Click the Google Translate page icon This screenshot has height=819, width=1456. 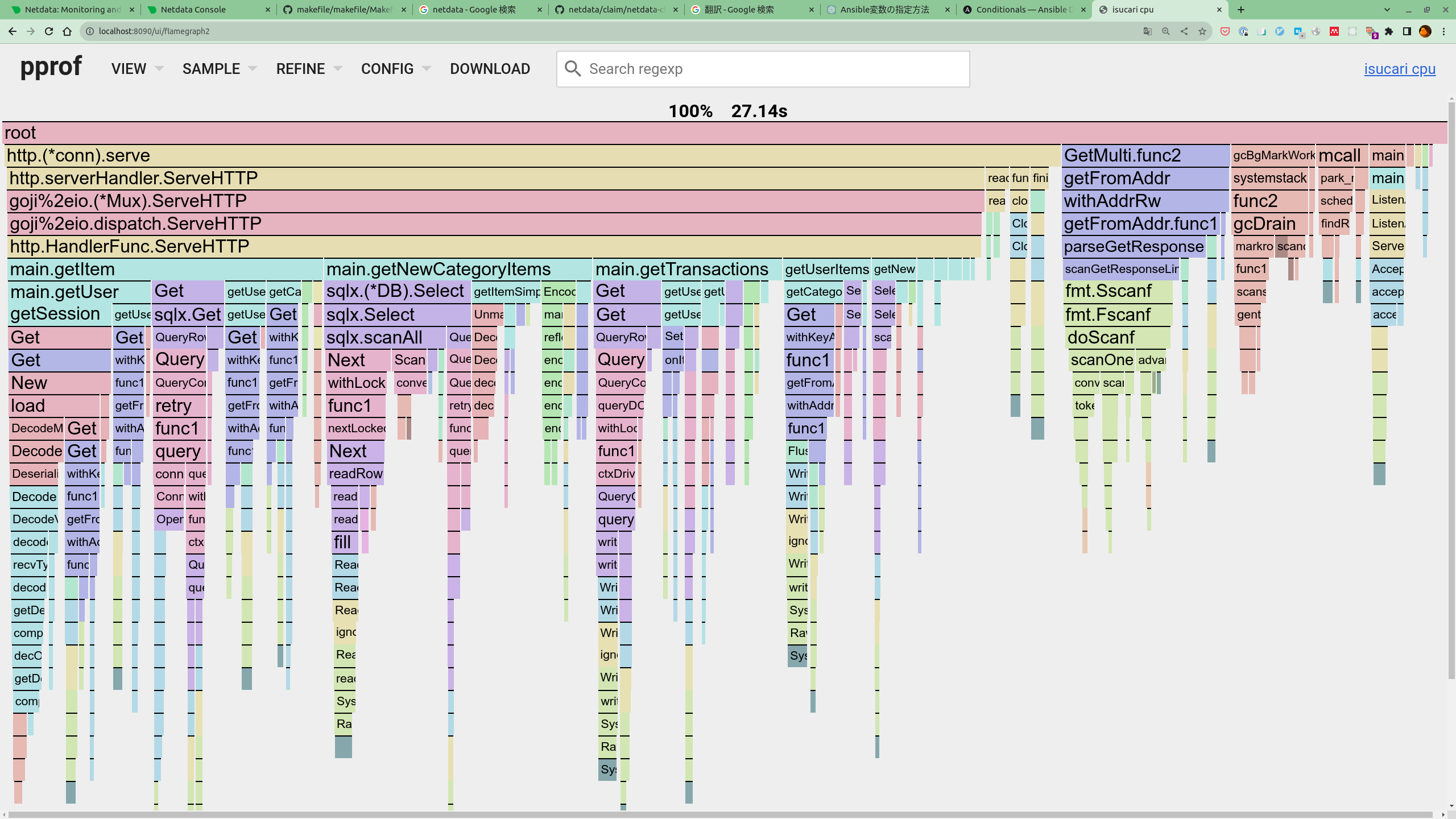pos(1147,31)
